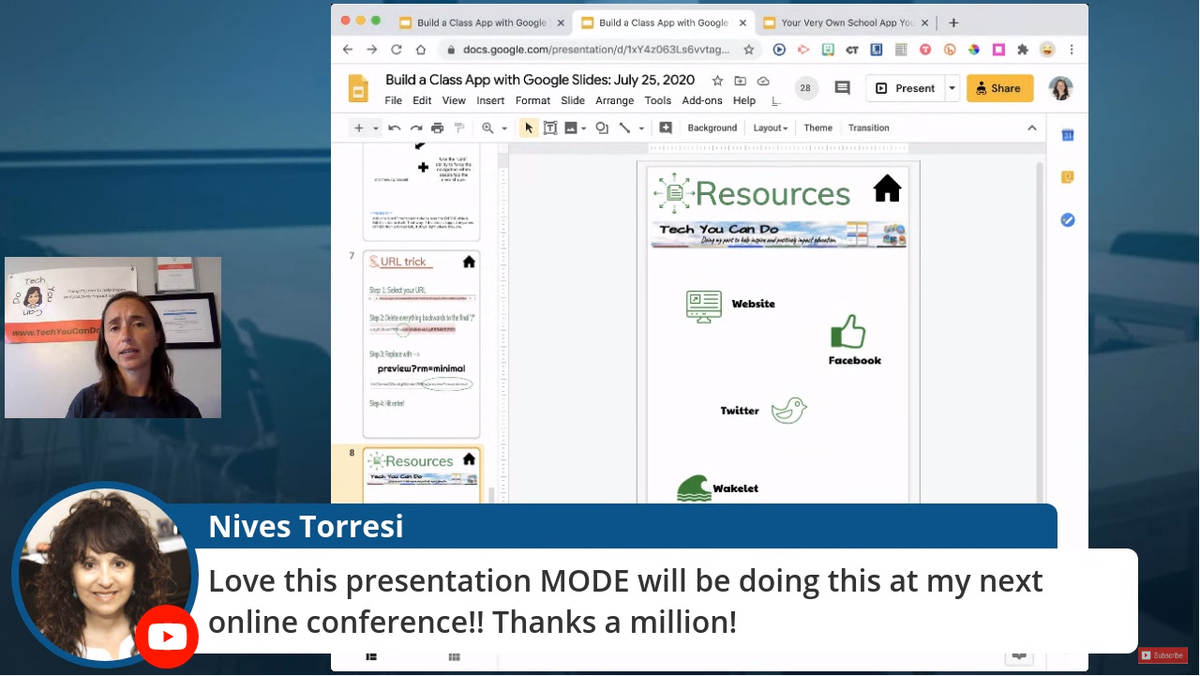This screenshot has width=1200, height=676.
Task: Open the comment history icon
Action: coord(842,88)
